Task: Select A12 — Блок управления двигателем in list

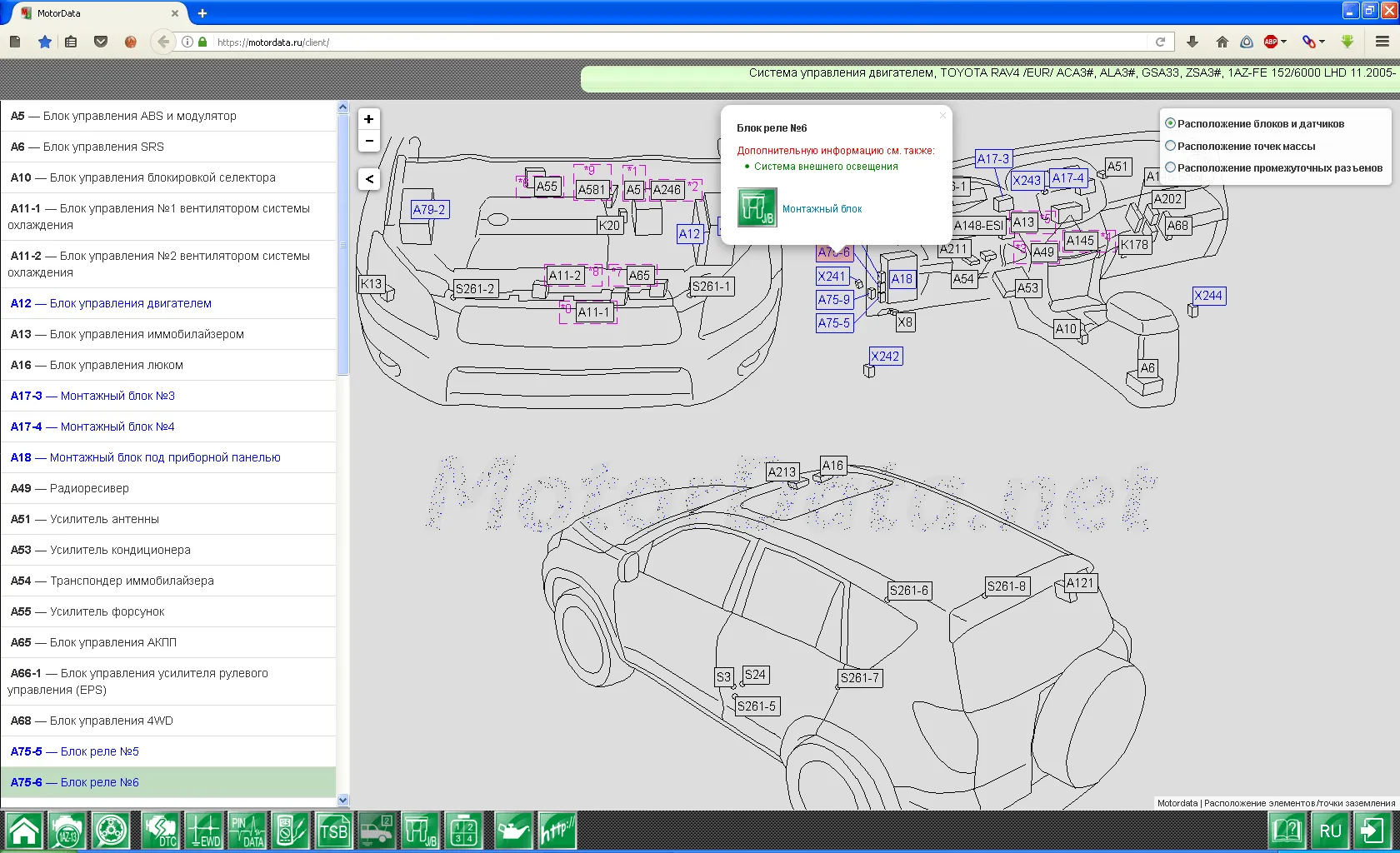Action: tap(168, 303)
